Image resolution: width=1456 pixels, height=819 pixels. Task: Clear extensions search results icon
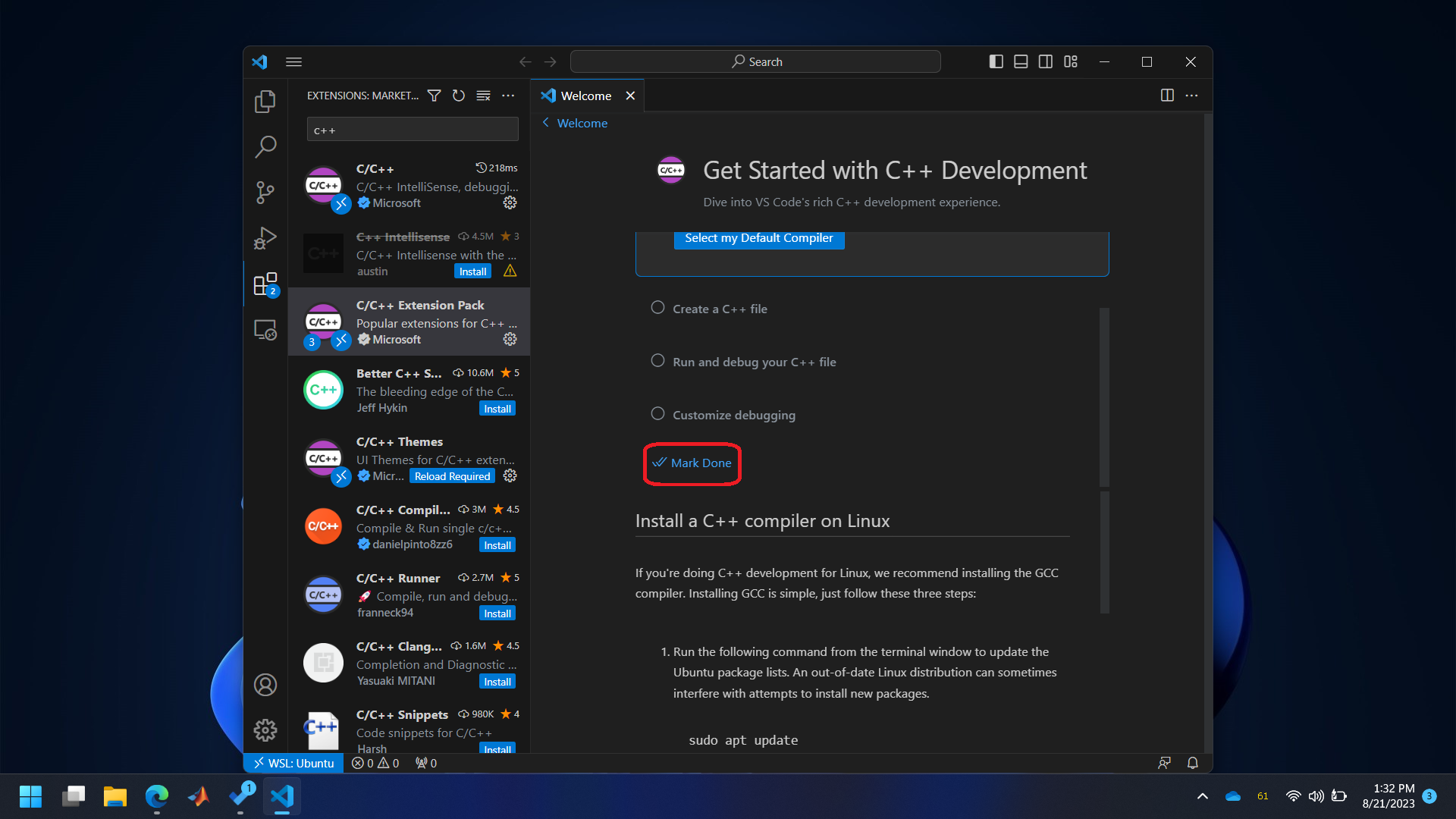pyautogui.click(x=483, y=96)
